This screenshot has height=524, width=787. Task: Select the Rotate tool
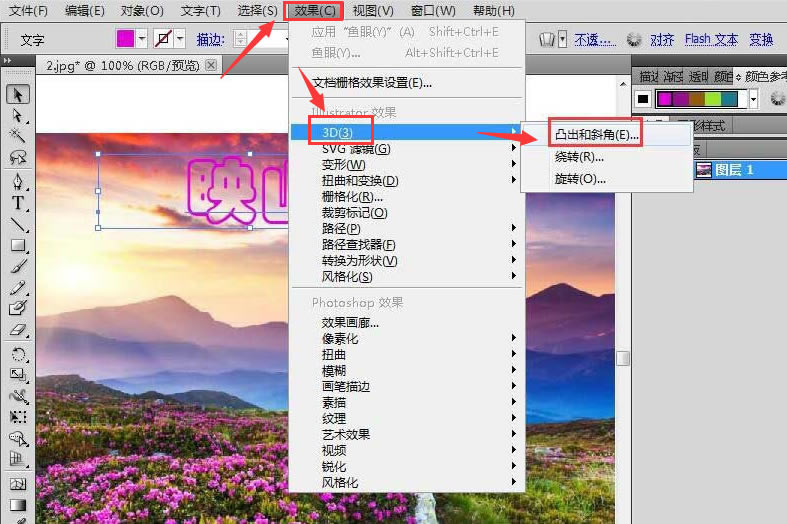click(x=18, y=354)
